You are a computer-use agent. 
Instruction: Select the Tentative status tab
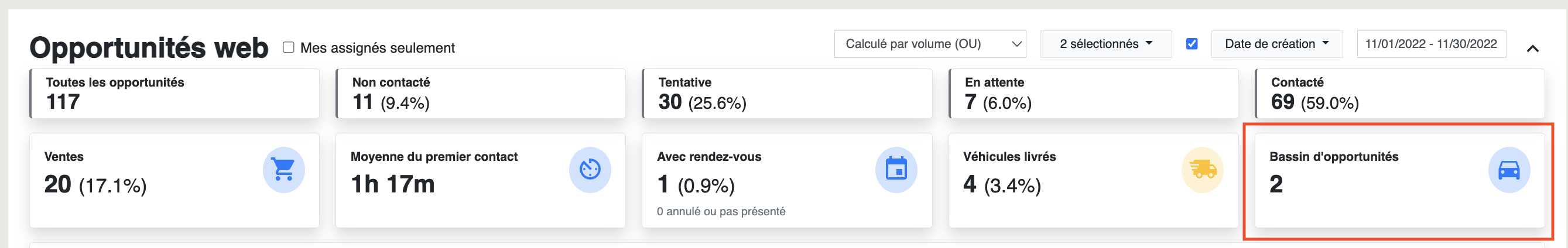coord(787,94)
